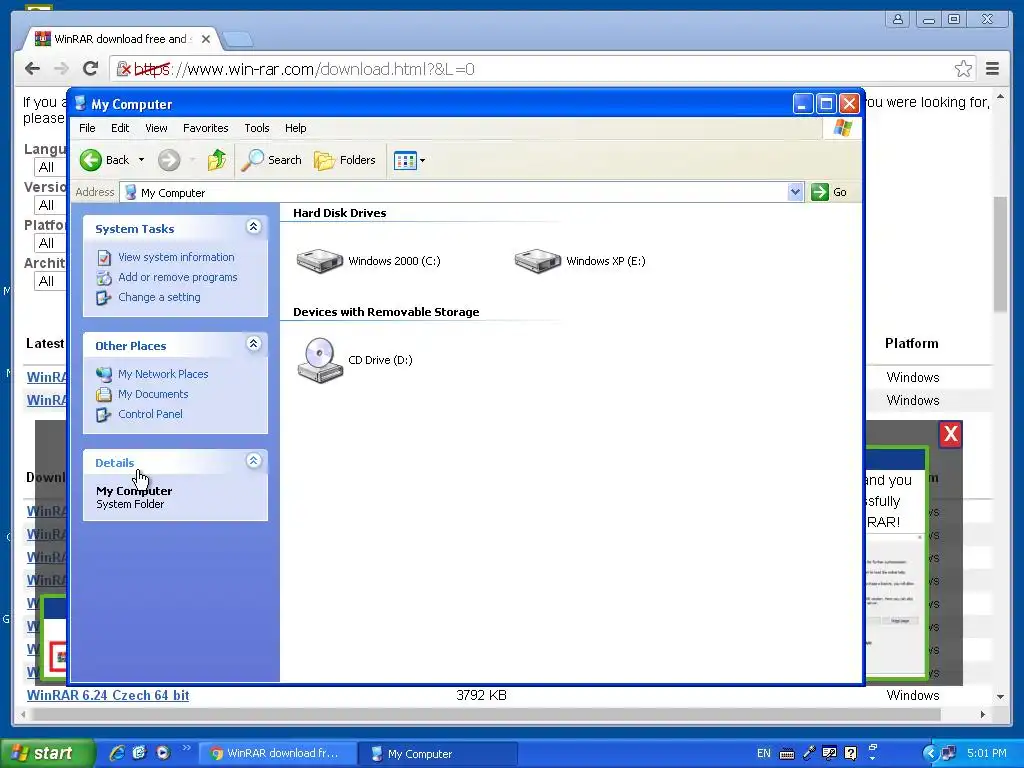Screen dimensions: 1024x768
Task: Open the Search tool in My Computer
Action: pos(272,160)
